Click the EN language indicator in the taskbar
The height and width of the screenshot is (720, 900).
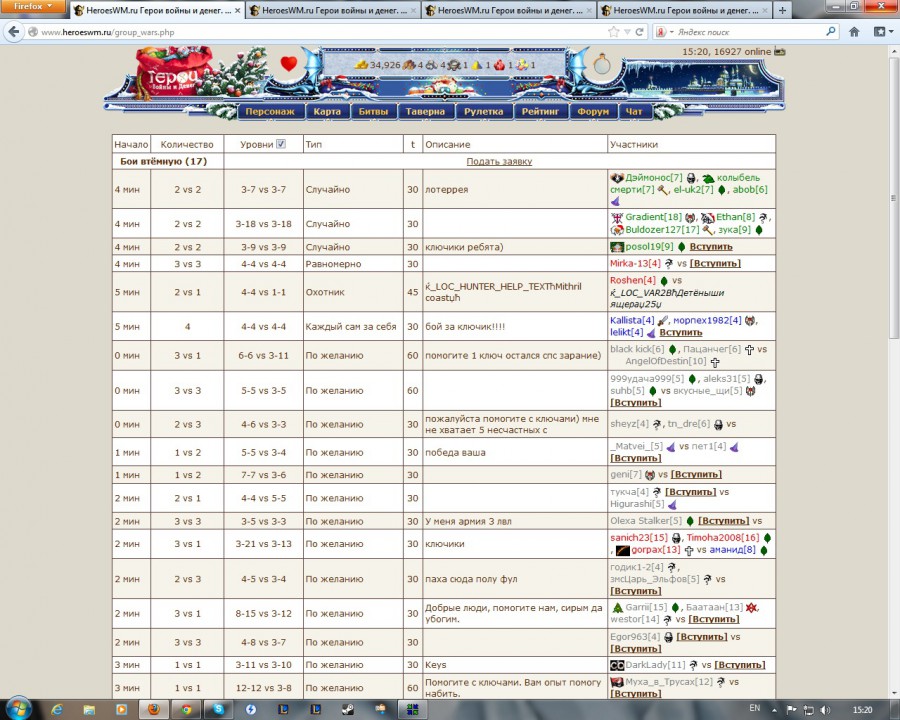pyautogui.click(x=754, y=709)
